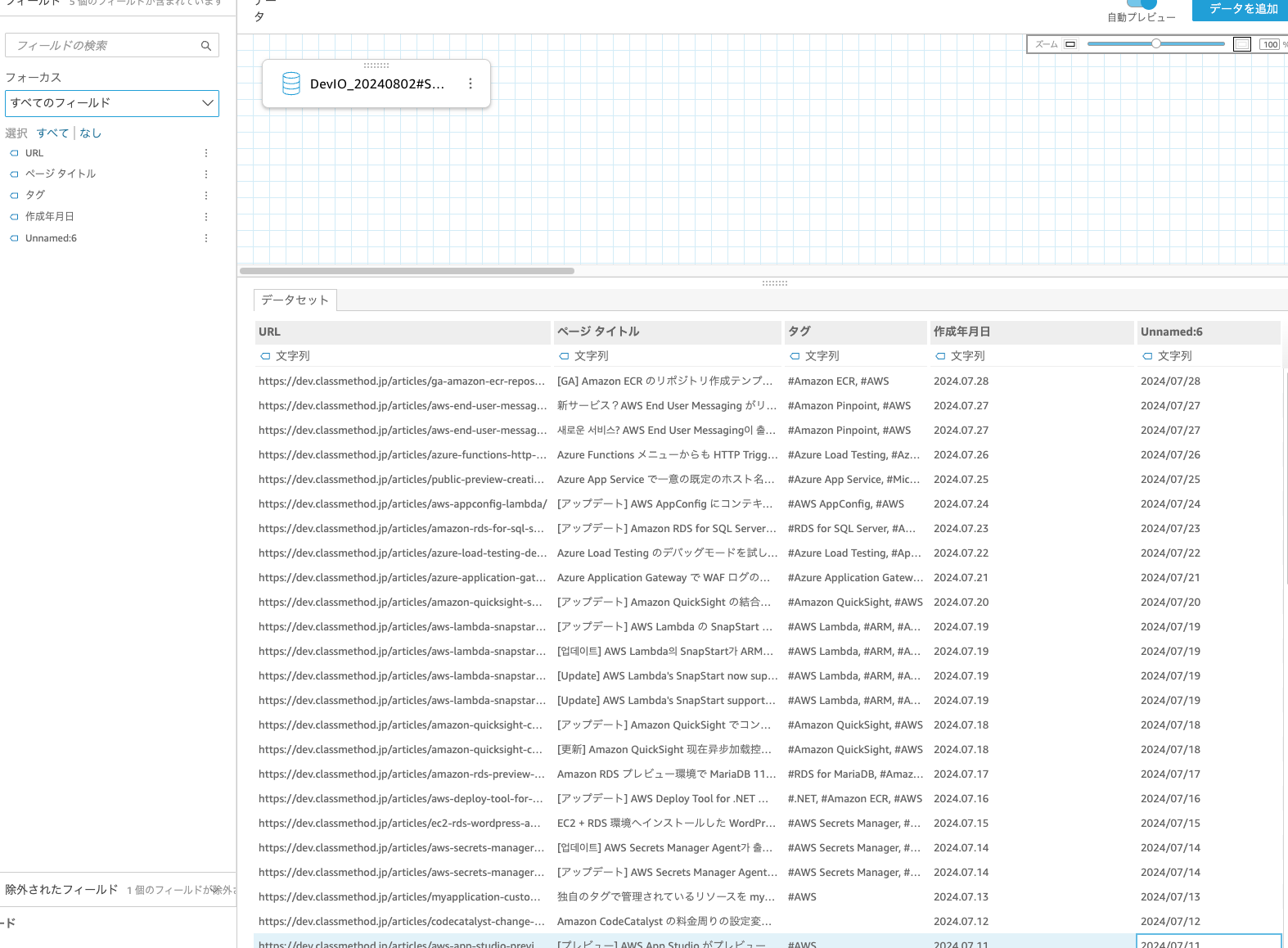The height and width of the screenshot is (948, 1288).
Task: Click the resize handle above the データセット tab
Action: click(x=775, y=283)
